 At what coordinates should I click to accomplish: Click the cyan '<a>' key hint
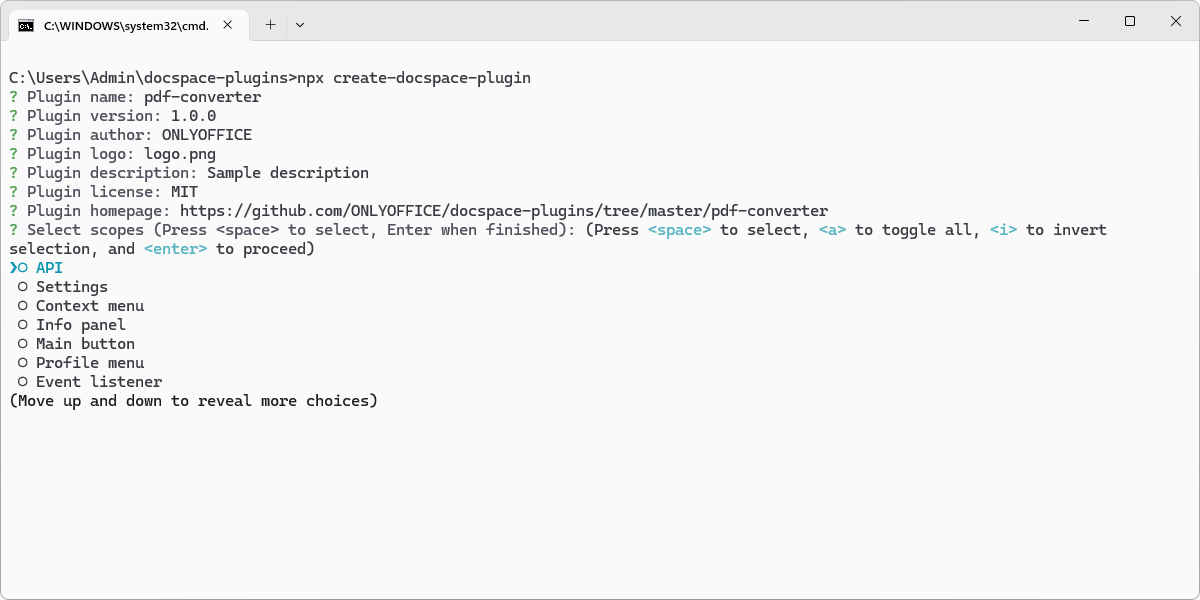pos(832,230)
